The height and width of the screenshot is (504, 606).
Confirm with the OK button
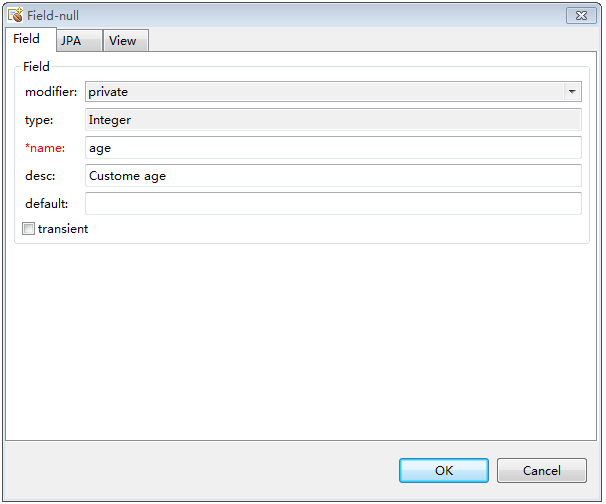(443, 470)
